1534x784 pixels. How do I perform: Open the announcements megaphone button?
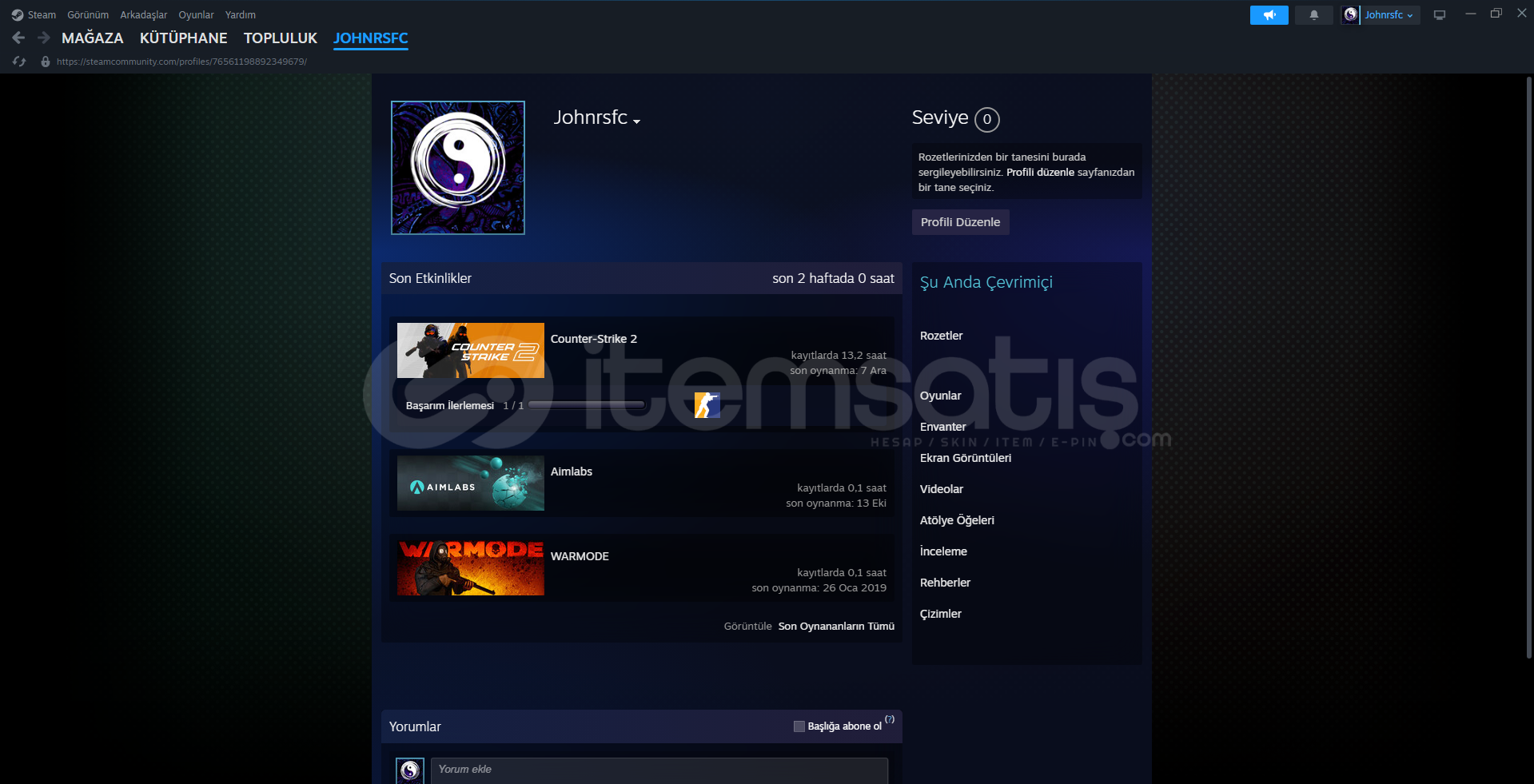pyautogui.click(x=1269, y=15)
